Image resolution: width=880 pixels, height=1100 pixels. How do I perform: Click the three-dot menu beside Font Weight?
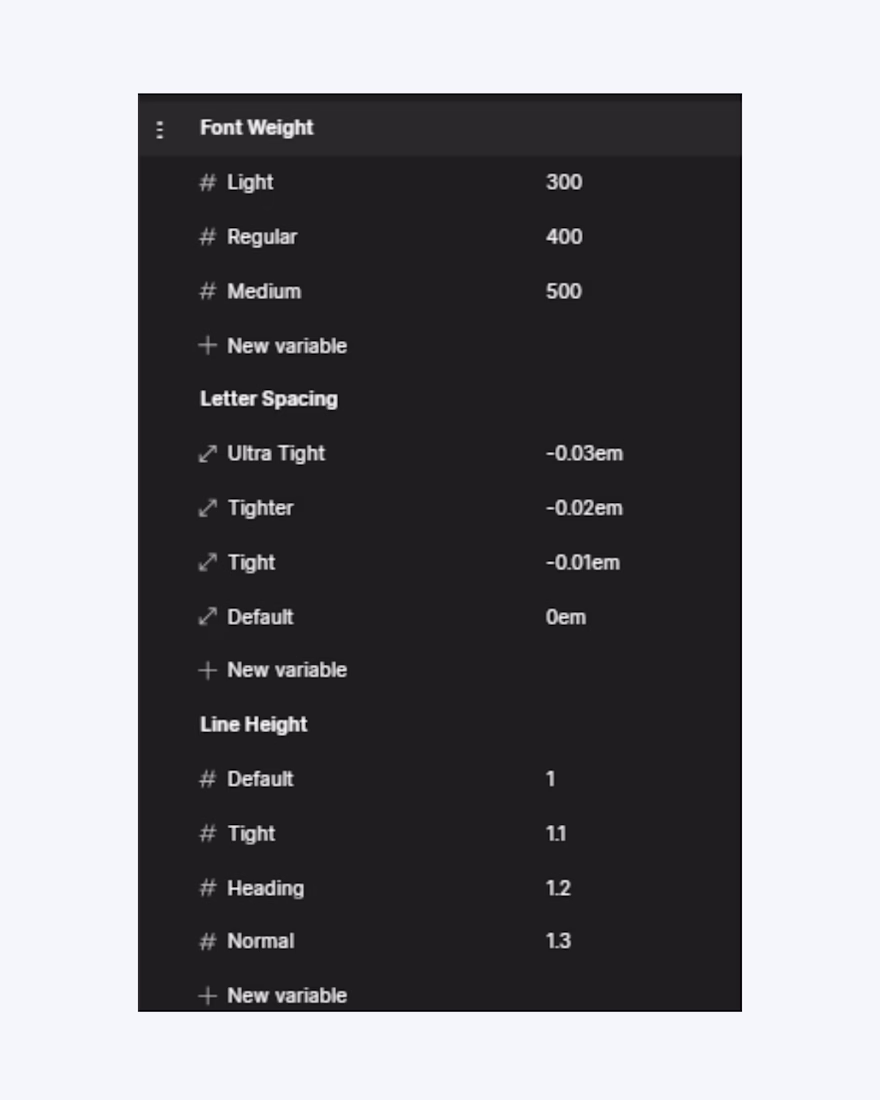(160, 129)
